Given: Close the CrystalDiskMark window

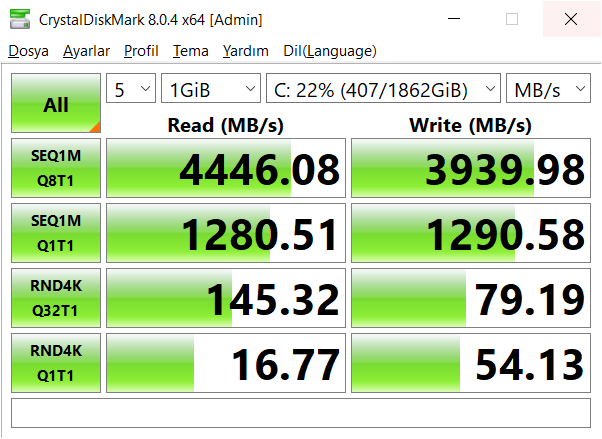Looking at the screenshot, I should 571,19.
